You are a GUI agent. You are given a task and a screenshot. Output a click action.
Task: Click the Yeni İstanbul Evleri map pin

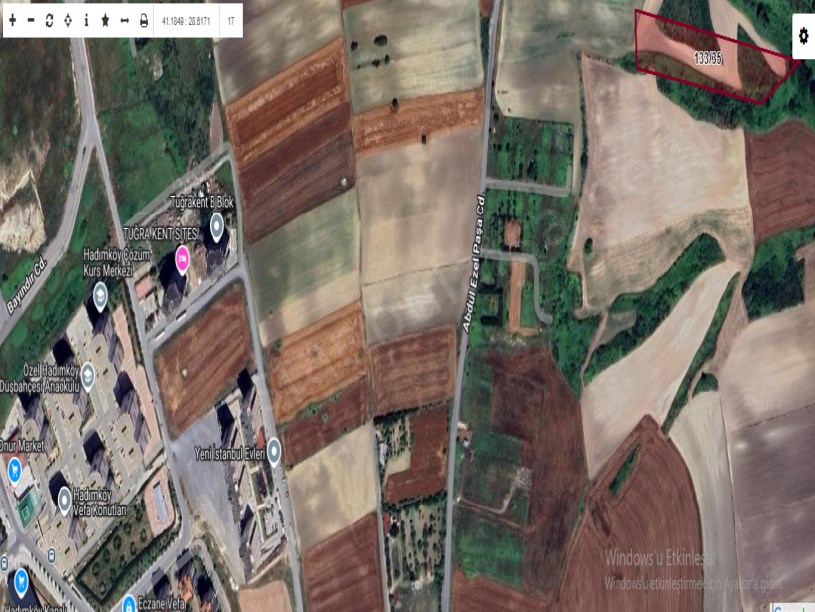point(275,452)
